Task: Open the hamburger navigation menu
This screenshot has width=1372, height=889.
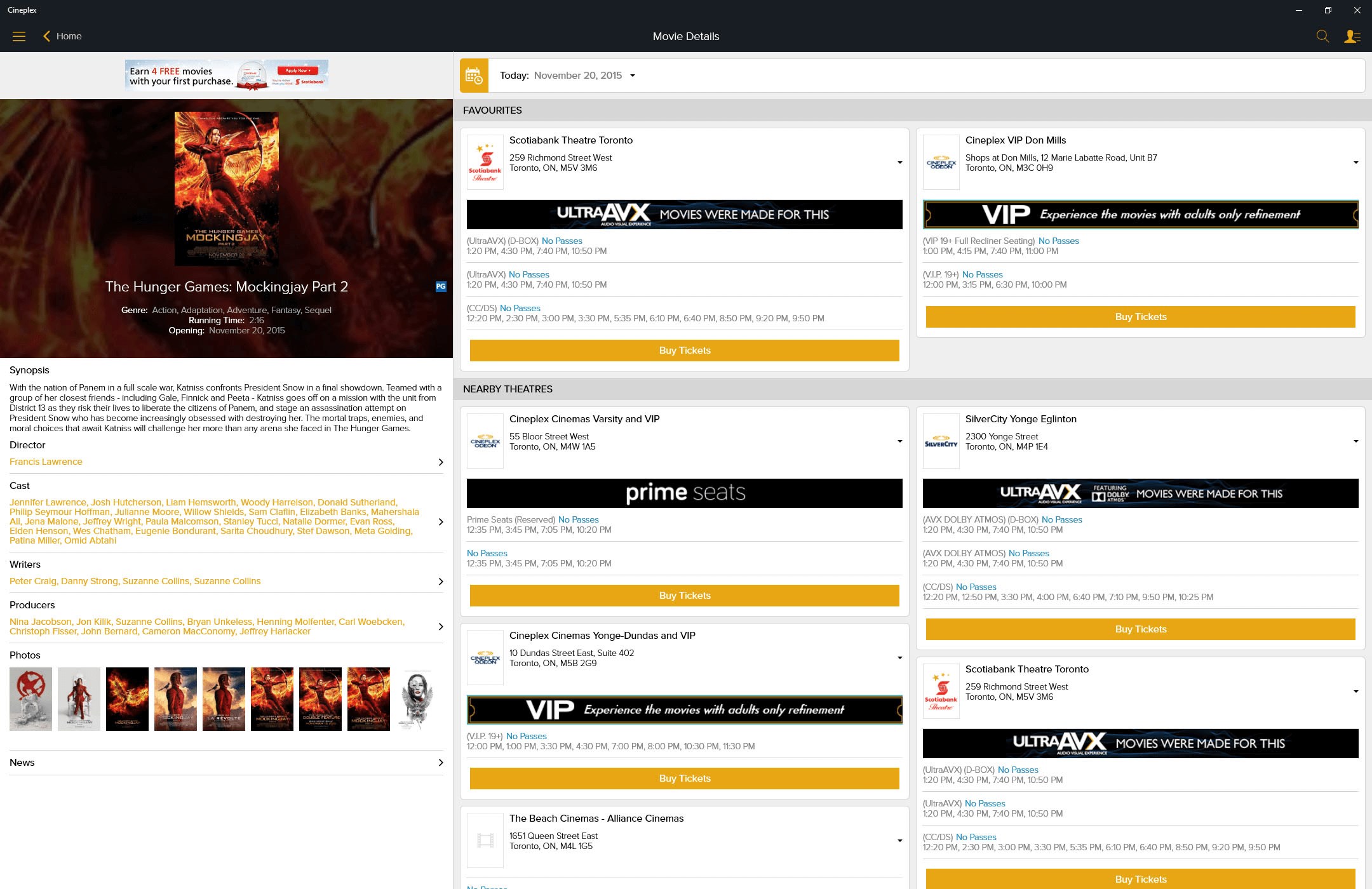Action: 19,36
